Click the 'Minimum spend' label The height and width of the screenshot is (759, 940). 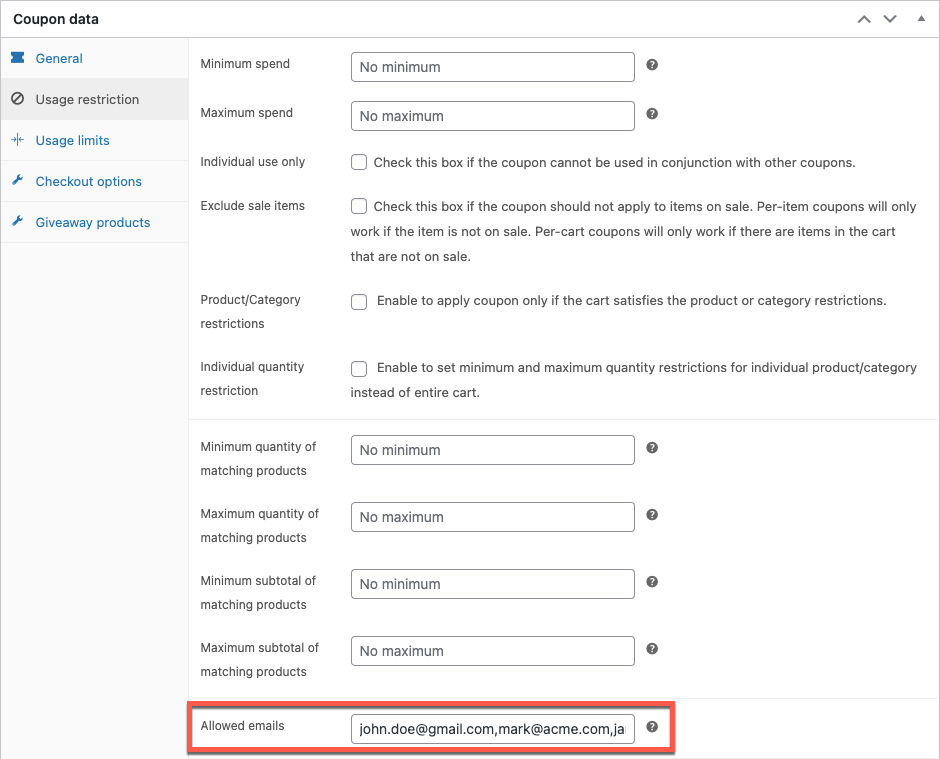pyautogui.click(x=245, y=64)
